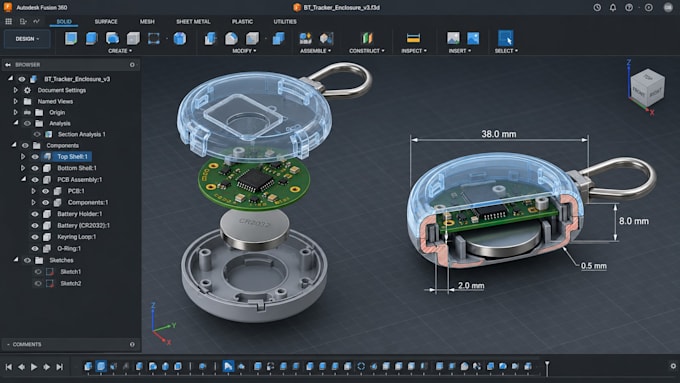Toggle Keyring Loop:1 visibility
This screenshot has height=383, width=680.
35,237
